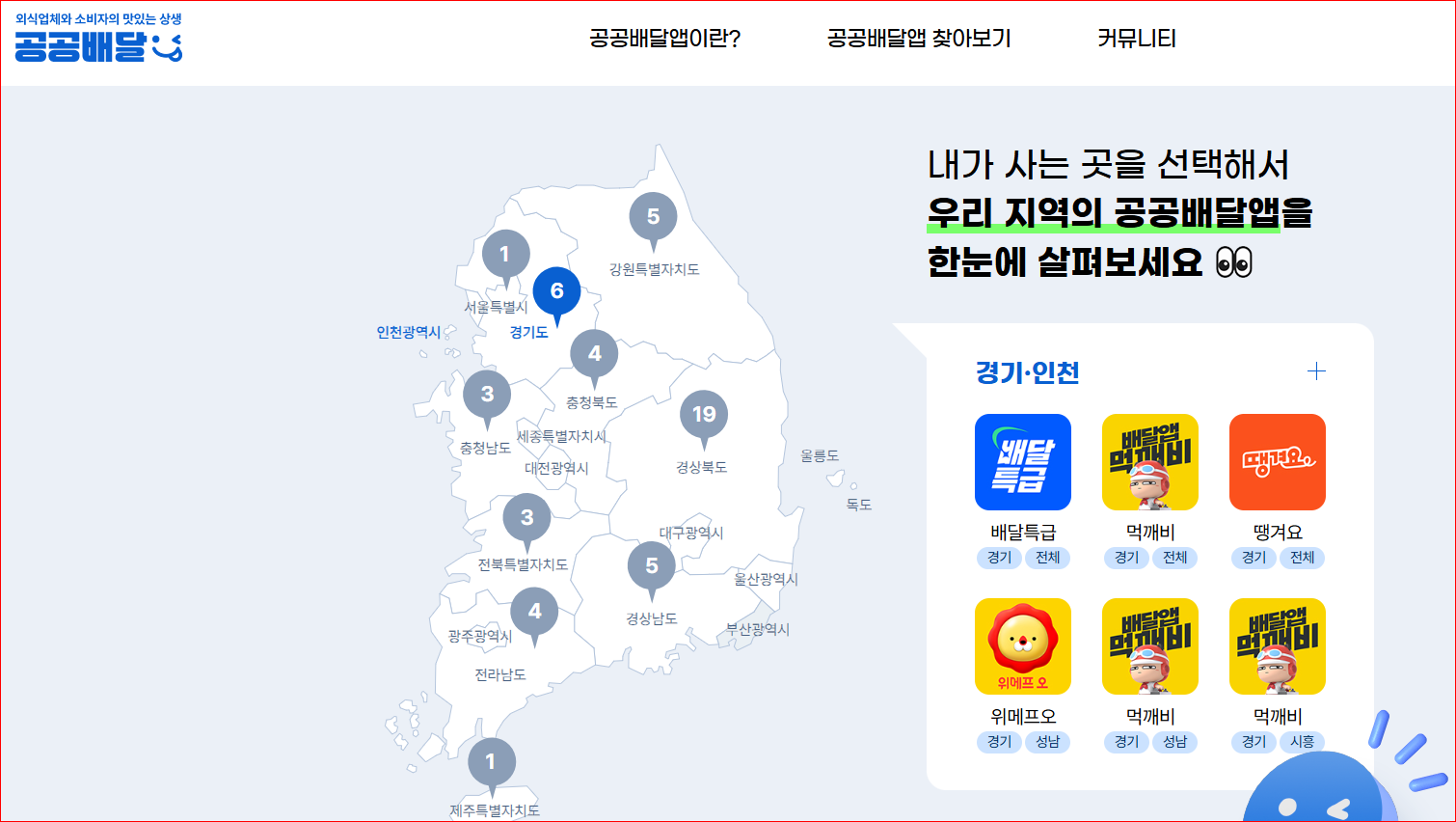Open the 먹깨비 시흥 app icon

coord(1277,645)
